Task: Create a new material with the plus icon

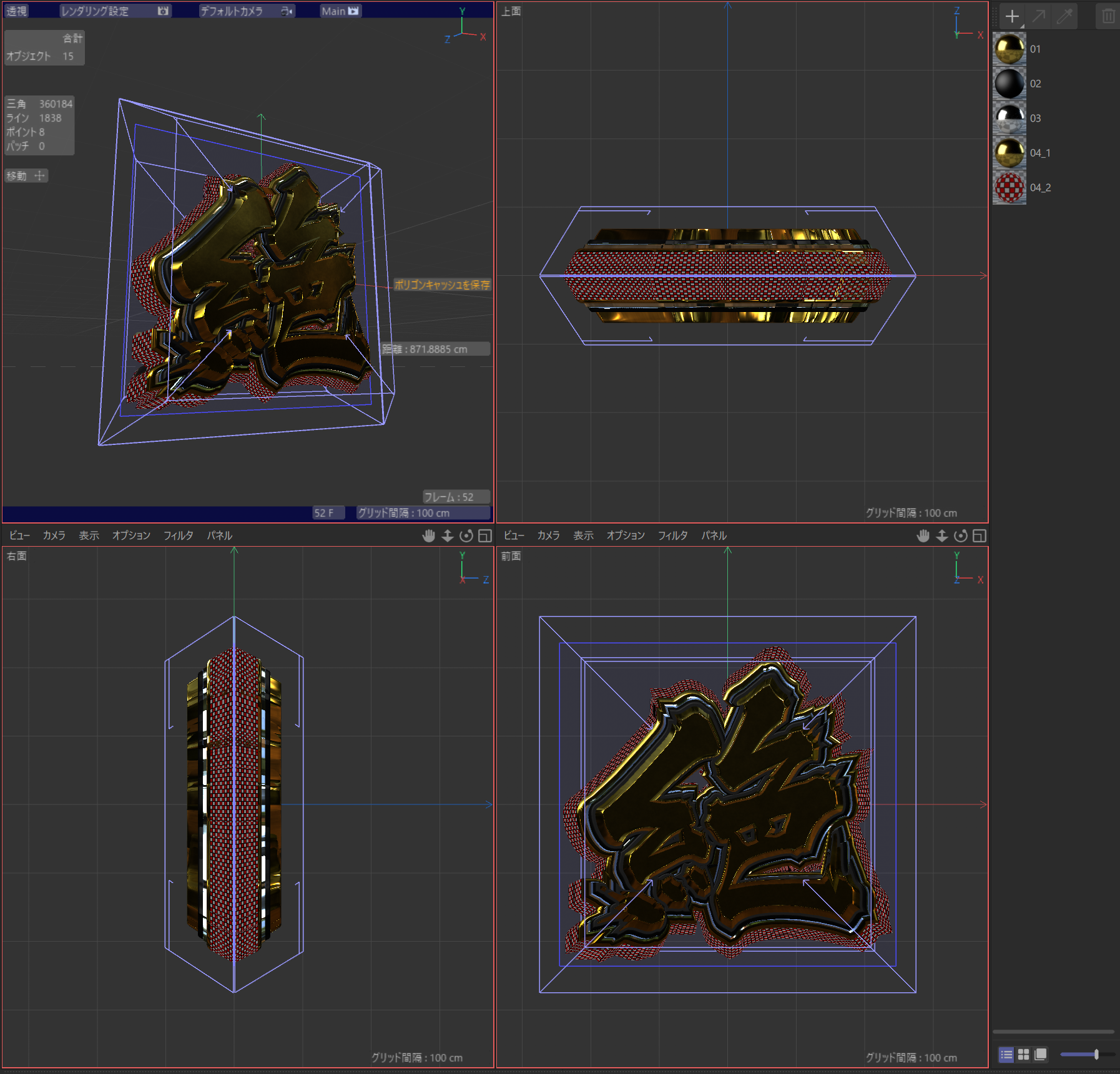Action: pos(1012,16)
